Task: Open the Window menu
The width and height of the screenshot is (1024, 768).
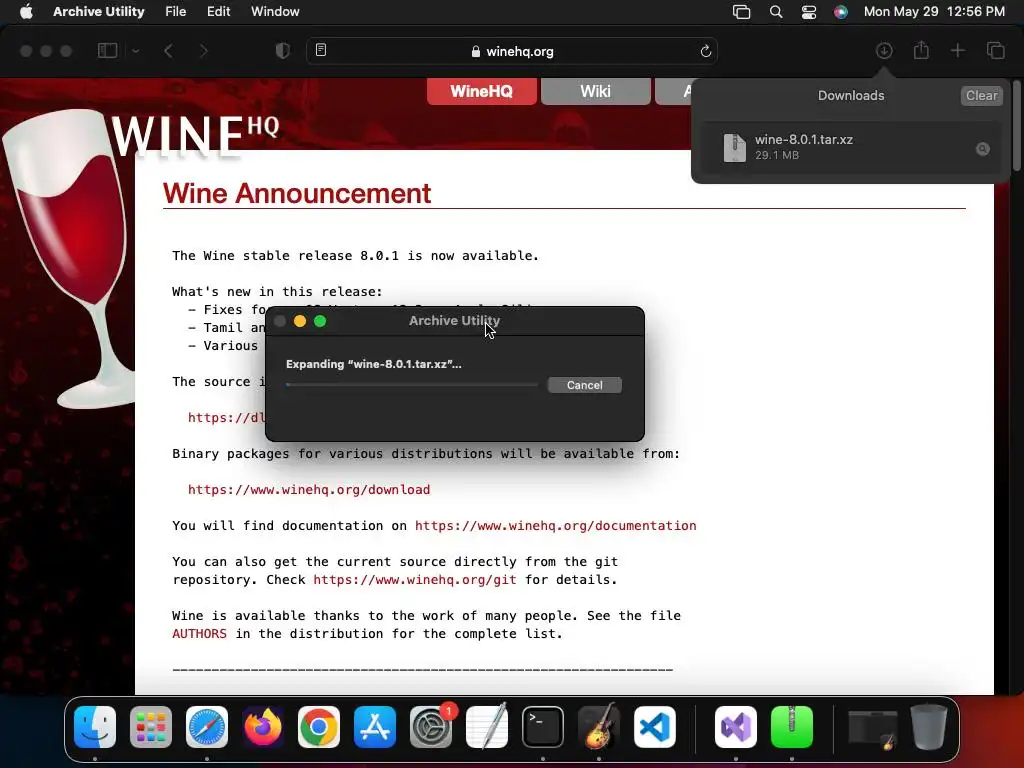Action: (275, 12)
